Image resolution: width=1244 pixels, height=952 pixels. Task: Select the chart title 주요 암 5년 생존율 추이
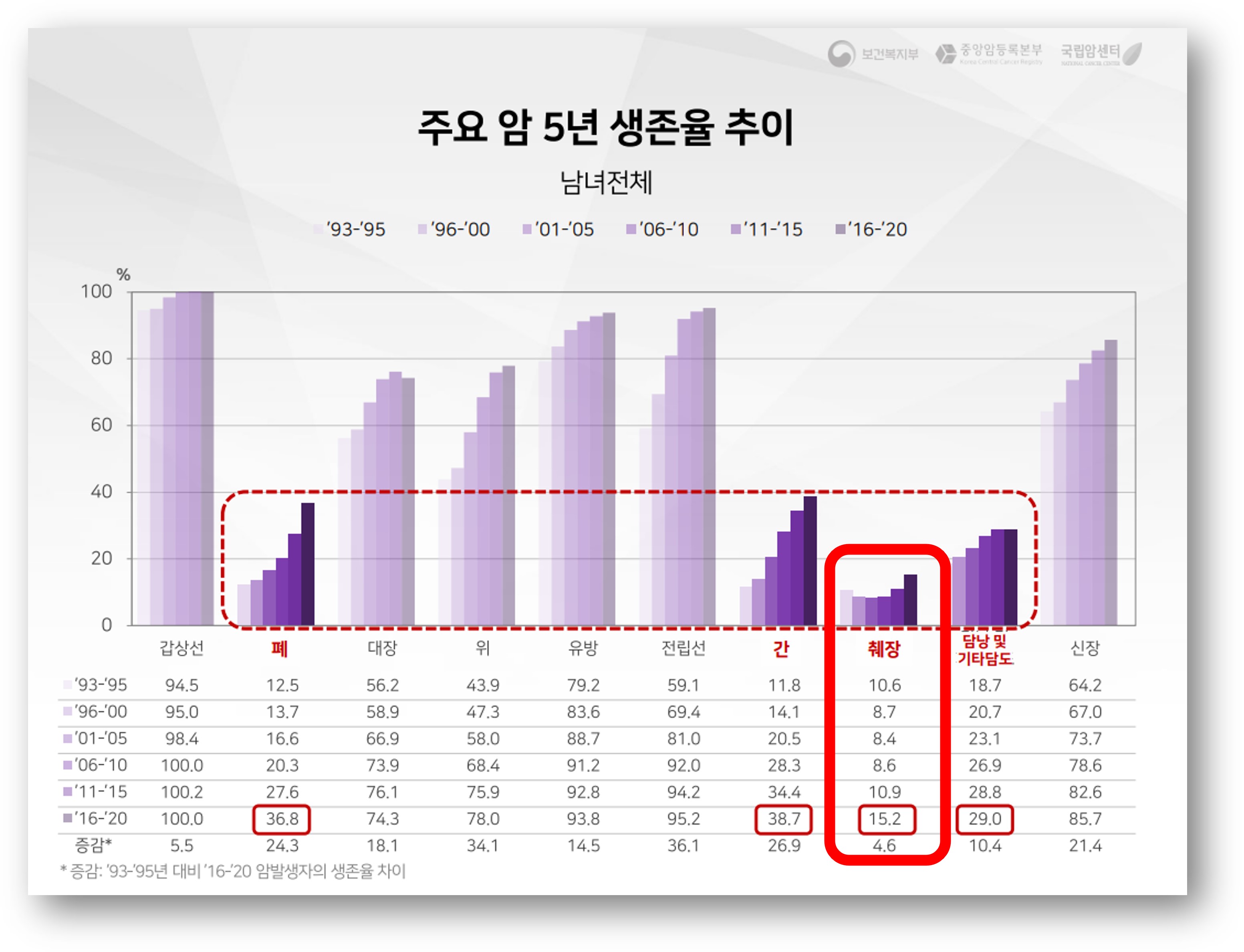(605, 127)
